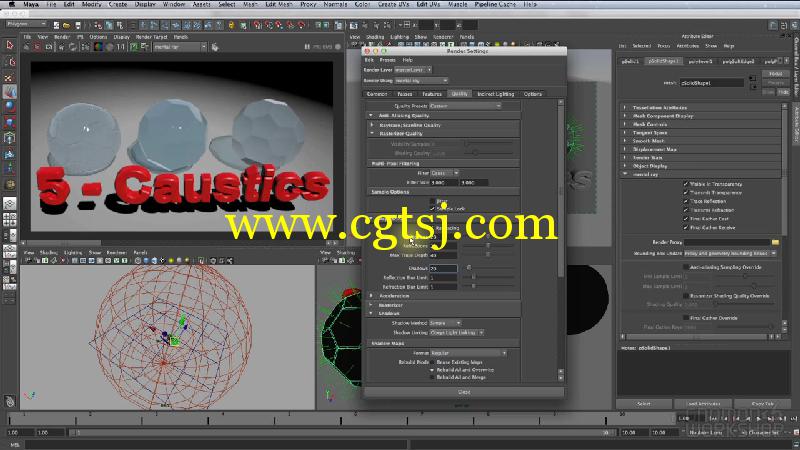This screenshot has width=800, height=450.
Task: Pick the Lasso select tool
Action: tap(10, 62)
